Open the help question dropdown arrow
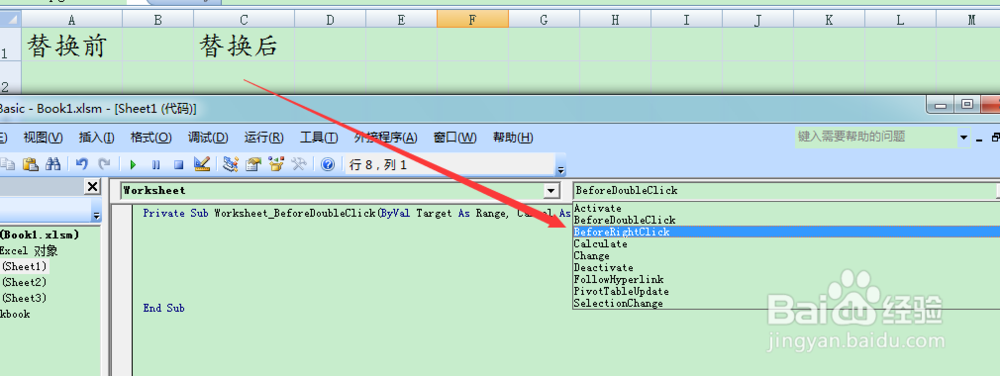Screen dimensions: 1000x376 point(963,137)
